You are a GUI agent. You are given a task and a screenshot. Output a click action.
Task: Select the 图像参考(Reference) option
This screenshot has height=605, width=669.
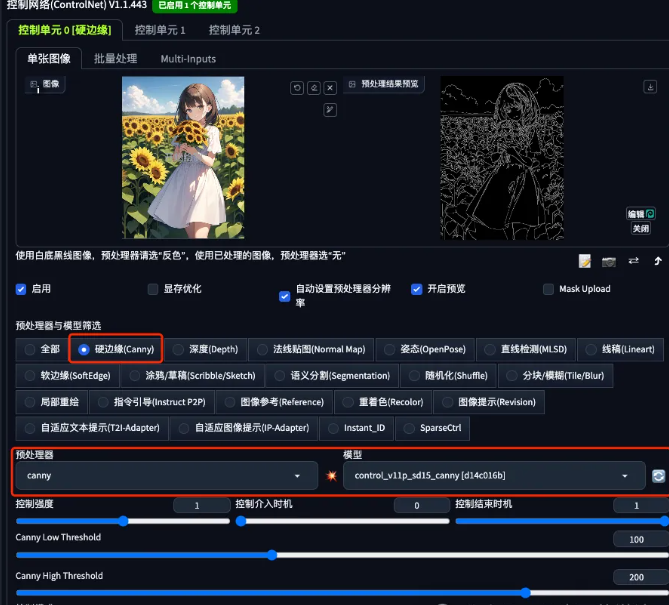point(274,402)
